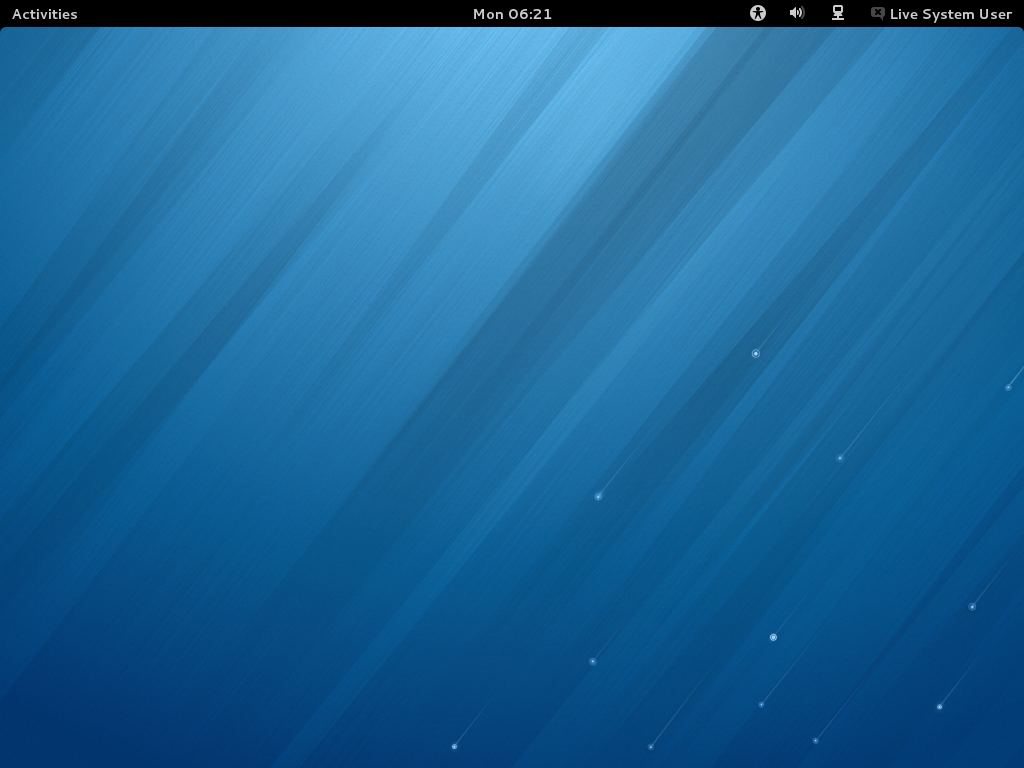Open the Universal Access menu icon
Image resolution: width=1024 pixels, height=768 pixels.
tap(758, 13)
